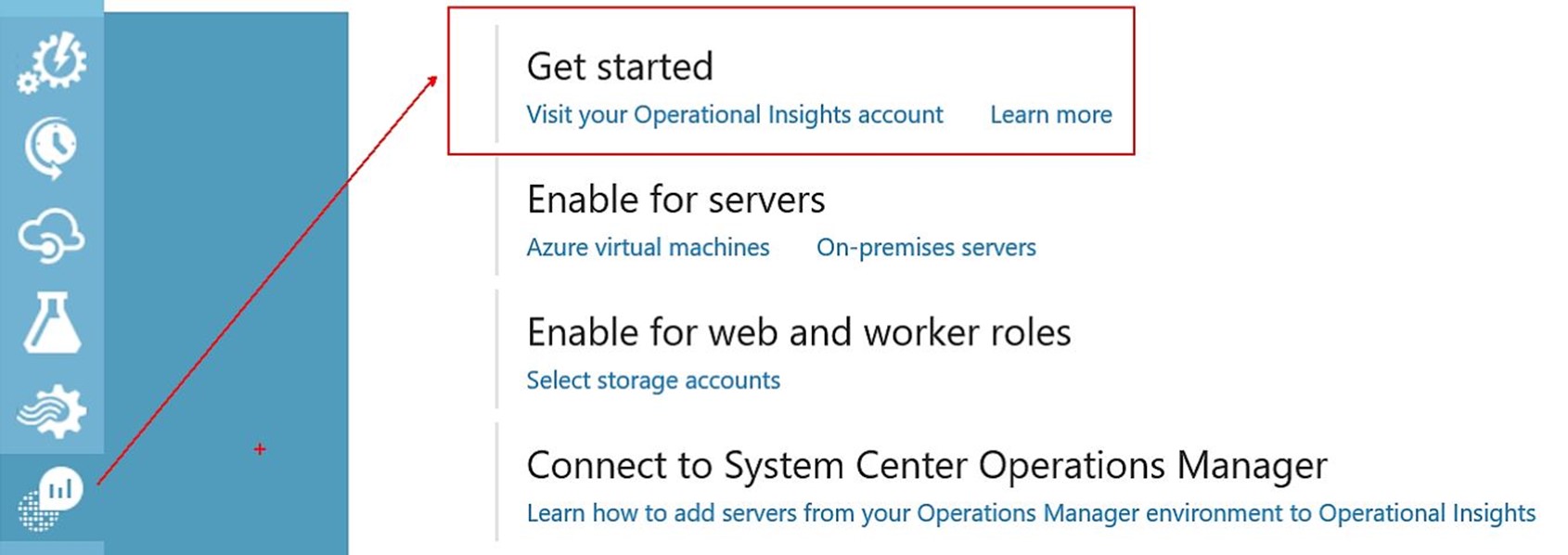The image size is (1568, 555).
Task: Visit your Operational Insights account link
Action: click(x=734, y=115)
